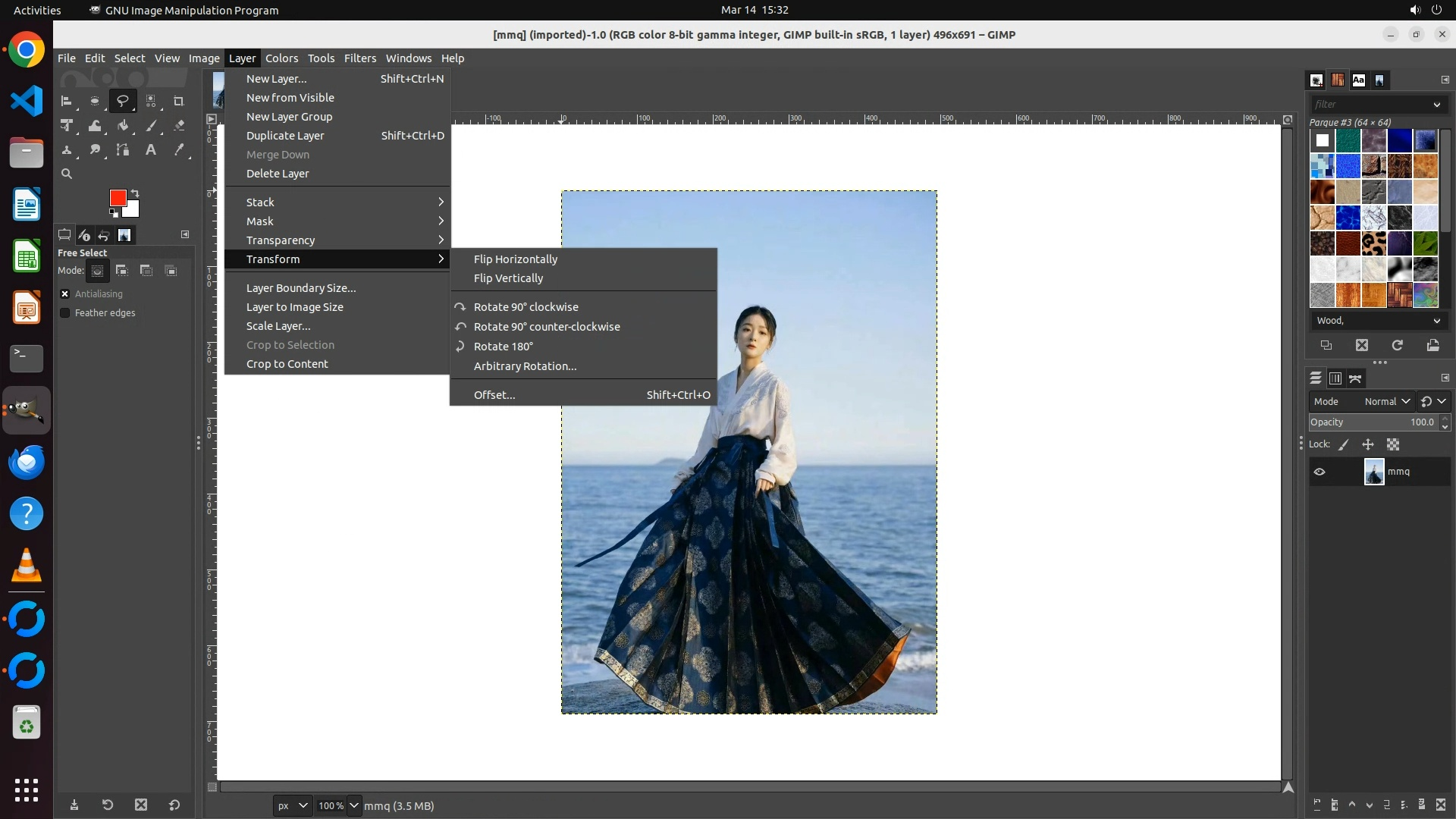Viewport: 1456px width, 819px height.
Task: Click Scale Layer... in Layer menu
Action: pos(278,326)
